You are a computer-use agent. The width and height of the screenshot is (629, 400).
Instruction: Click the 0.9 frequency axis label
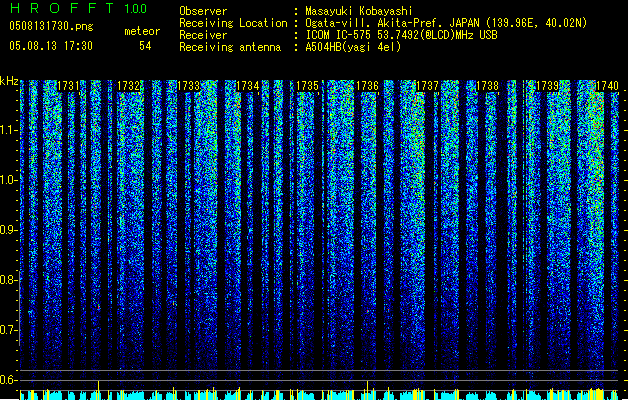point(9,230)
